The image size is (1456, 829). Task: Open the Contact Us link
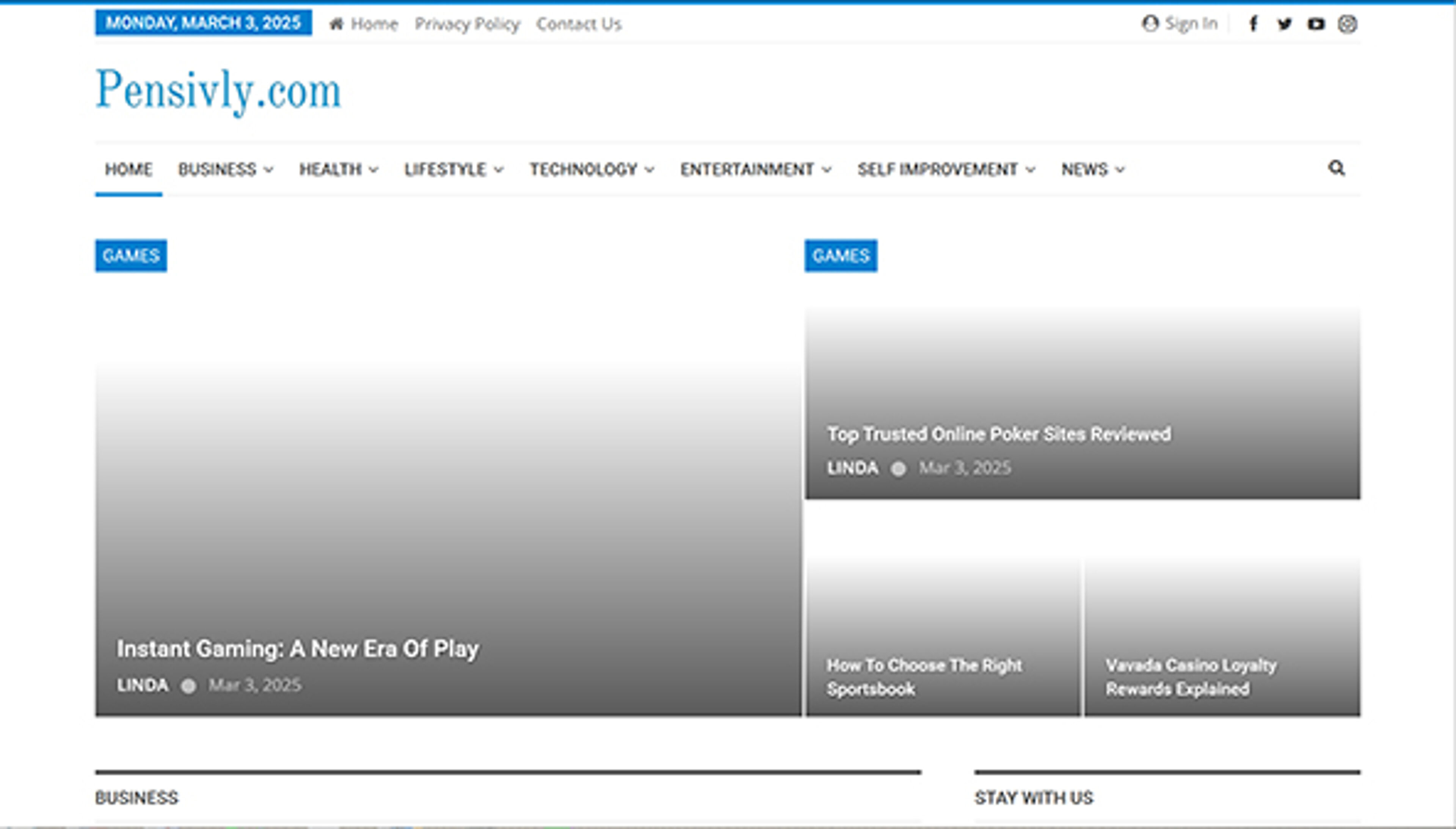coord(578,24)
